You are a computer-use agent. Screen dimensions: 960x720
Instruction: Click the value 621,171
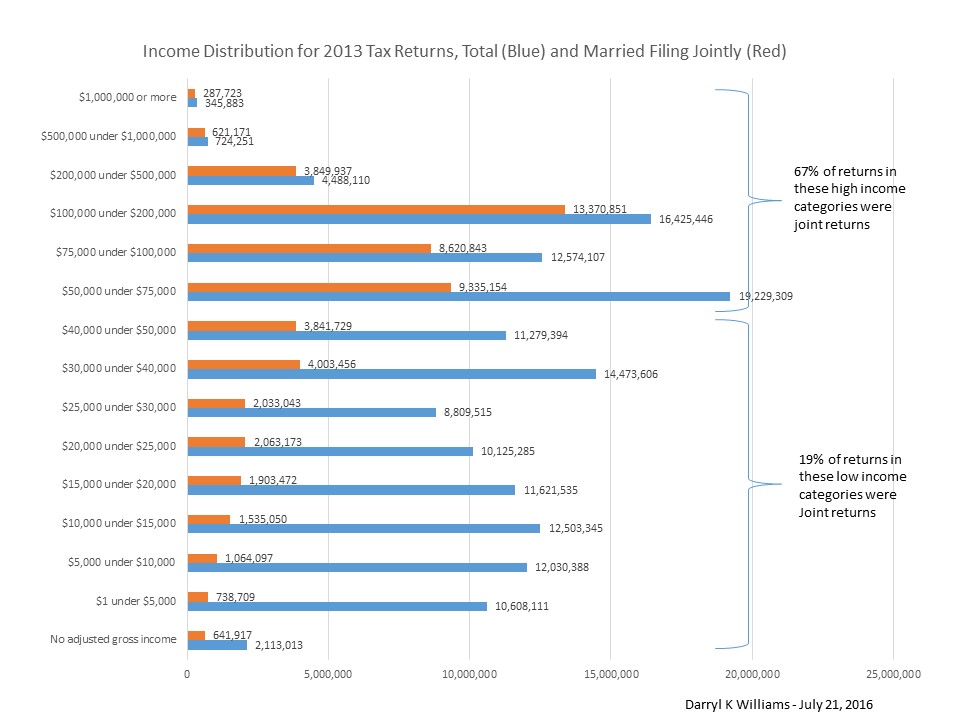pyautogui.click(x=231, y=132)
